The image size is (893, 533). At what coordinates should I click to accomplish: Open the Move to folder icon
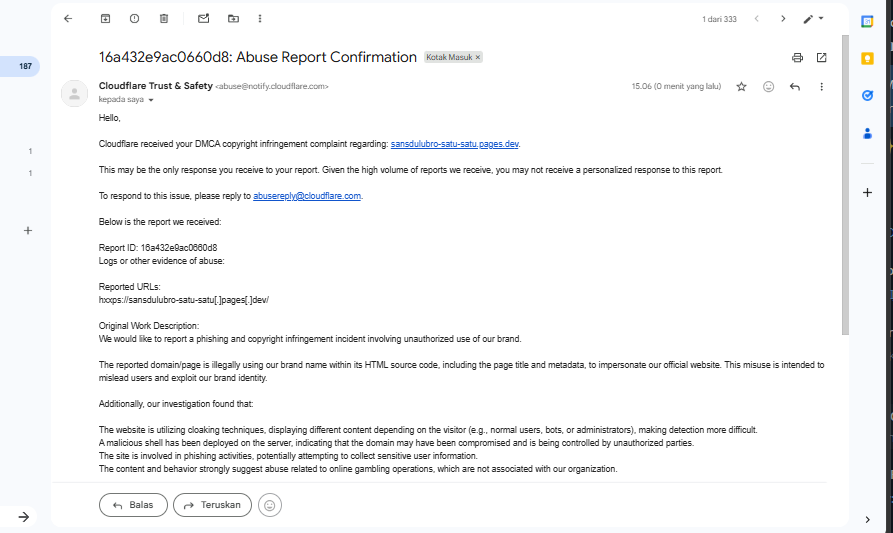coord(233,18)
